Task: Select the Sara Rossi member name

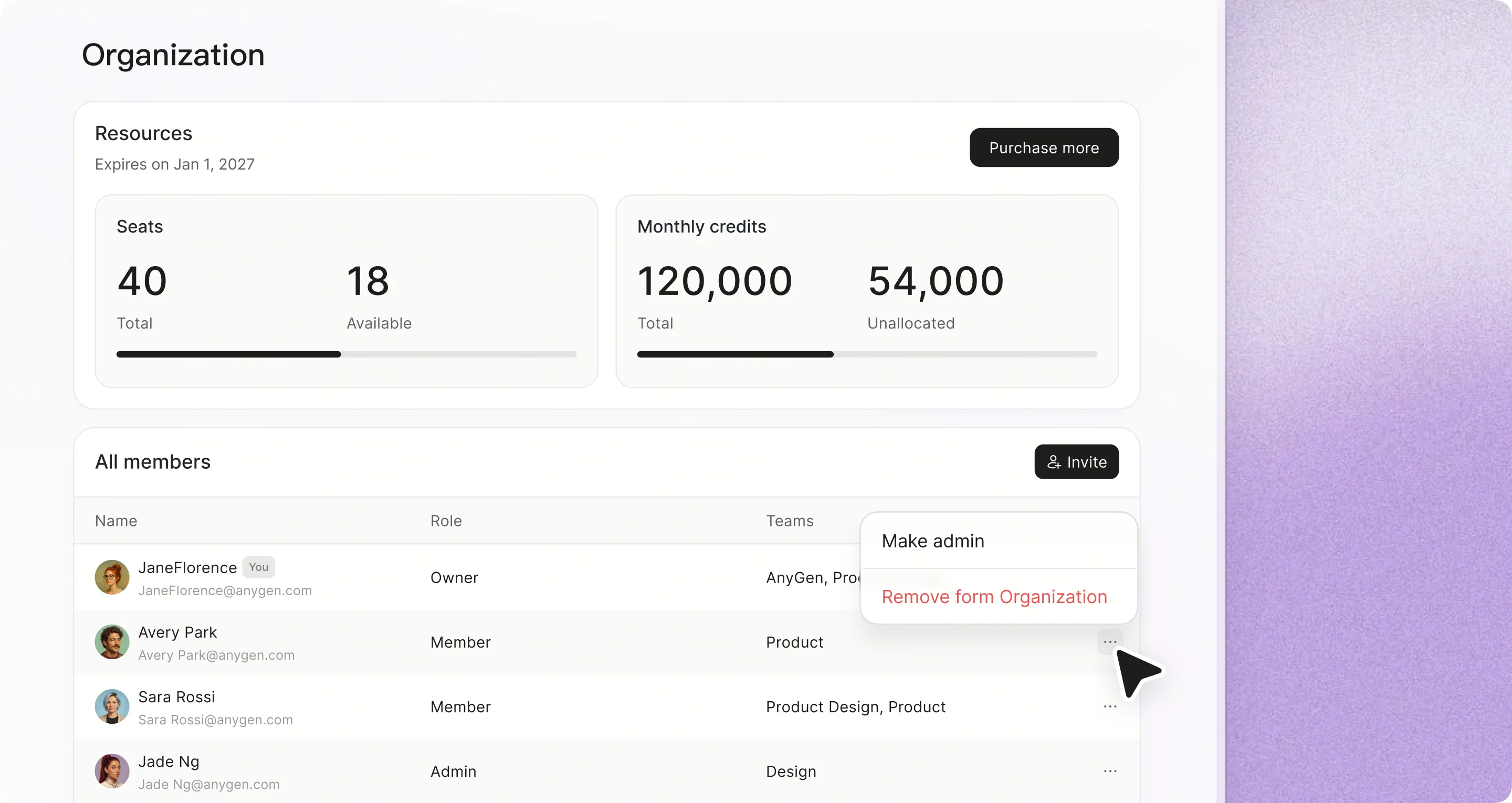Action: pos(177,697)
